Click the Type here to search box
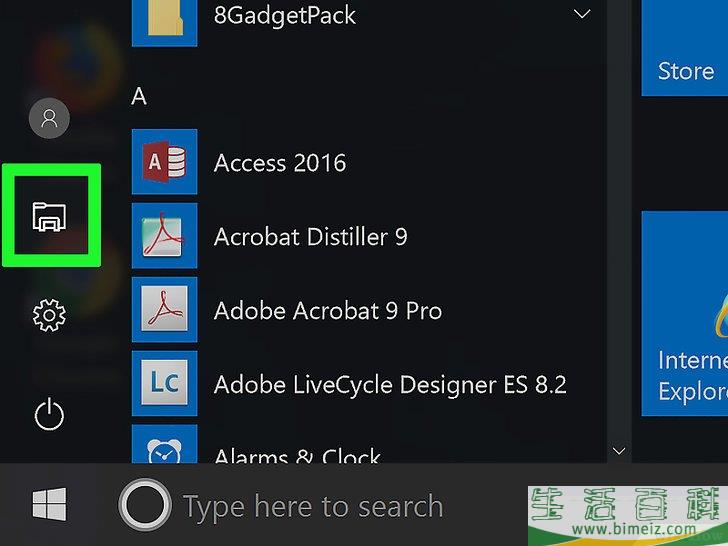The height and width of the screenshot is (546, 728). [313, 506]
